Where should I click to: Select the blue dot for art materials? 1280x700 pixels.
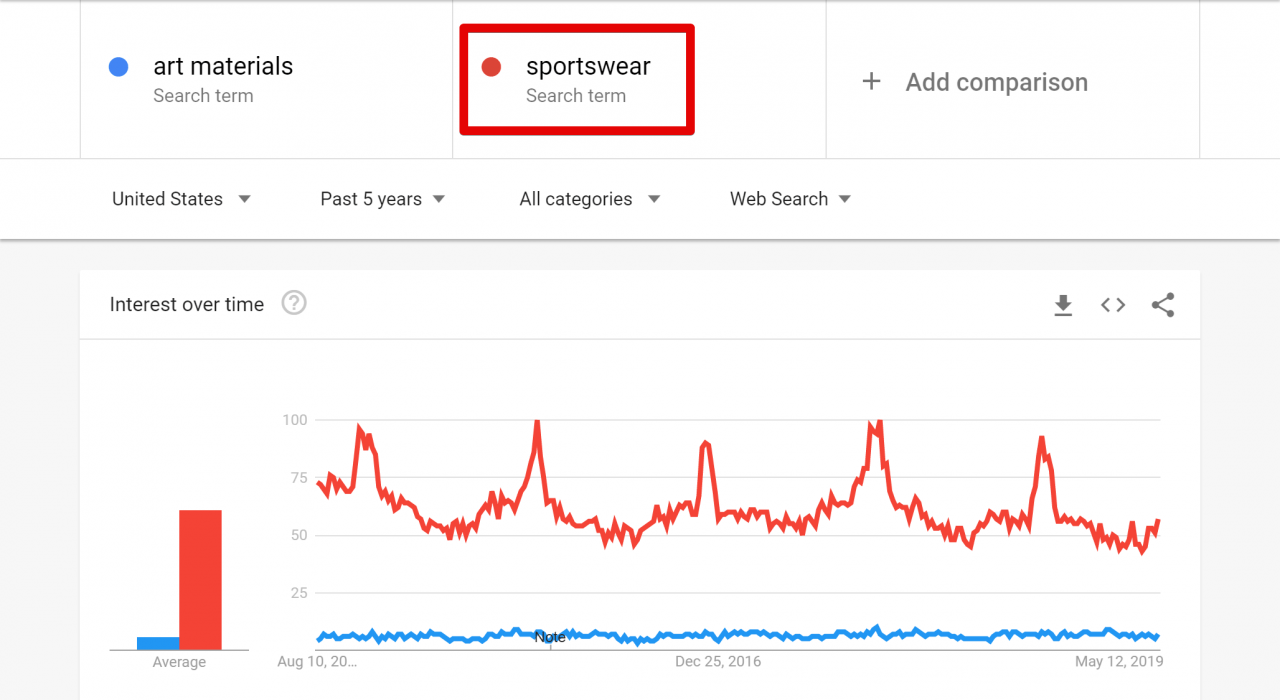[119, 67]
